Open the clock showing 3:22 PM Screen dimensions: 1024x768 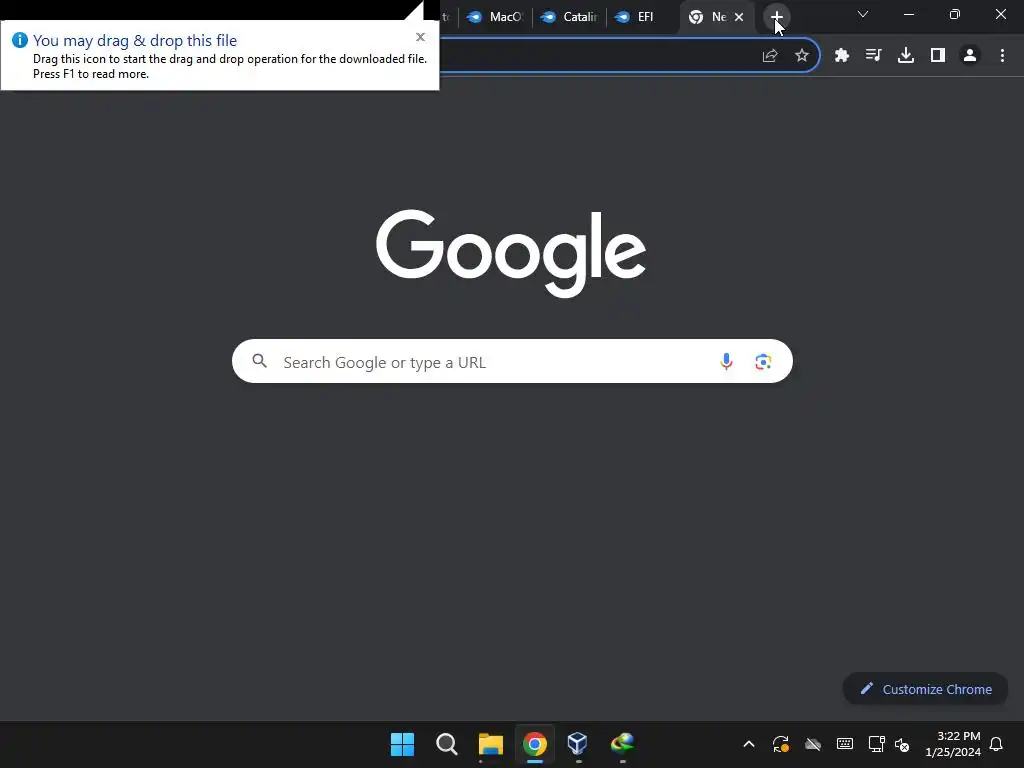[953, 744]
